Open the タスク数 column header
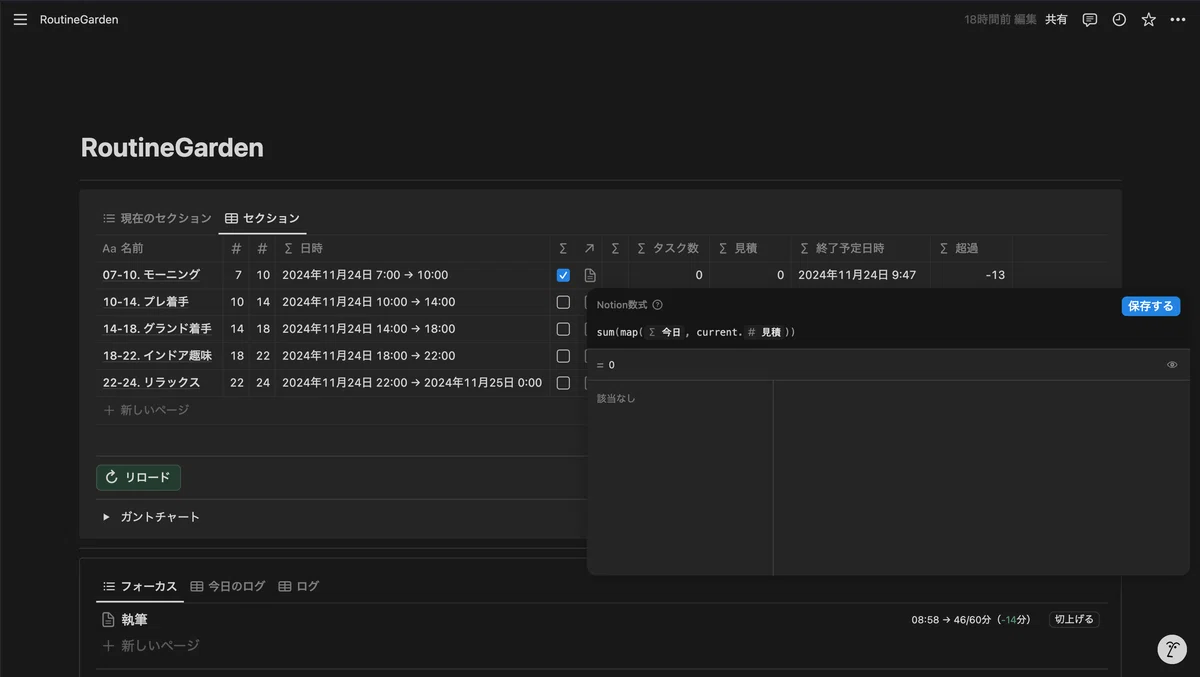1200x677 pixels. tap(669, 248)
